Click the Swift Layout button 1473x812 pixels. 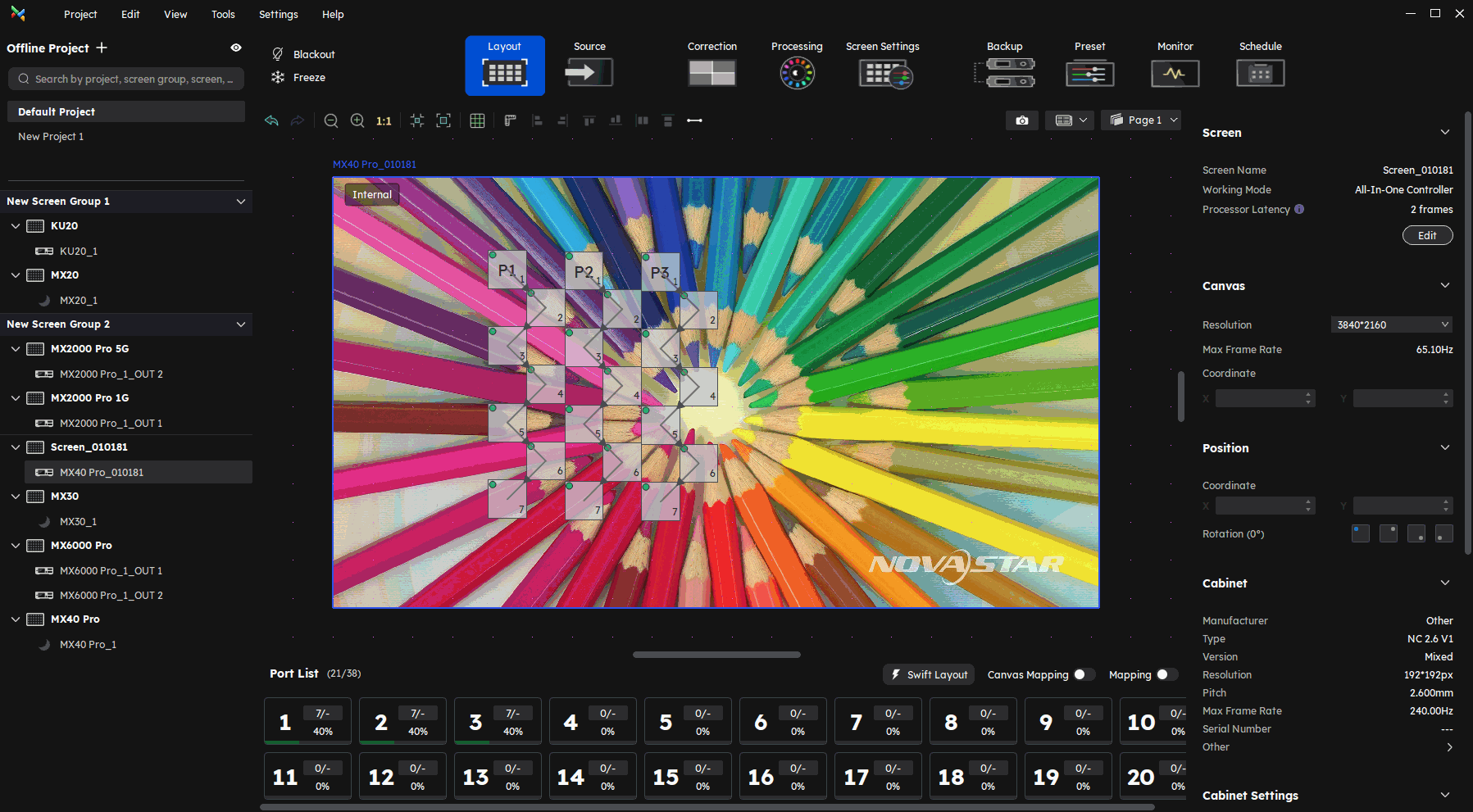(x=929, y=674)
